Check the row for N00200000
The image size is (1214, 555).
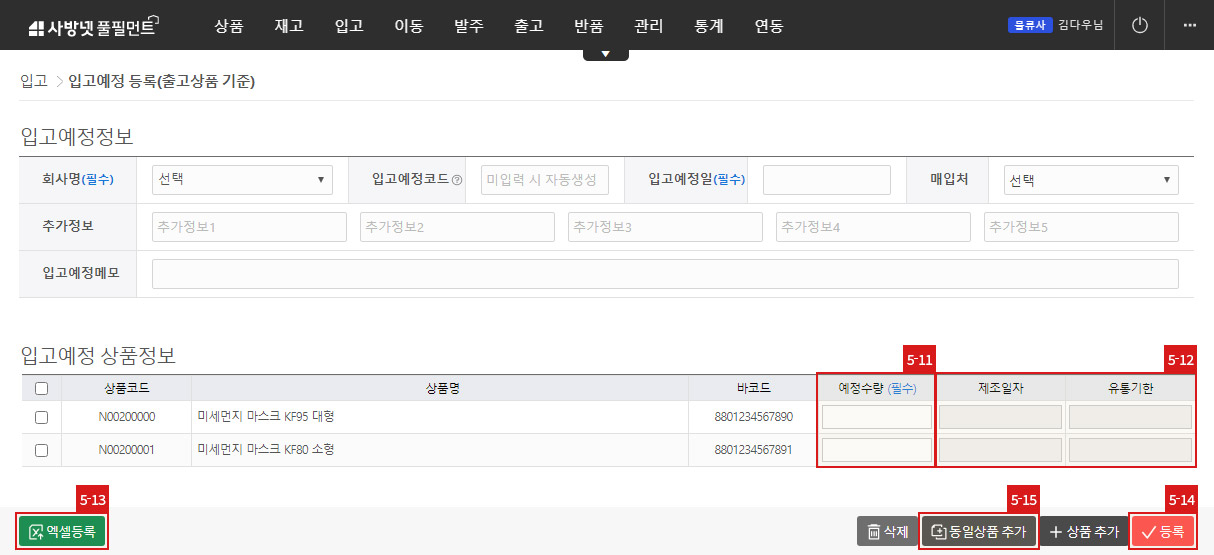(41, 417)
